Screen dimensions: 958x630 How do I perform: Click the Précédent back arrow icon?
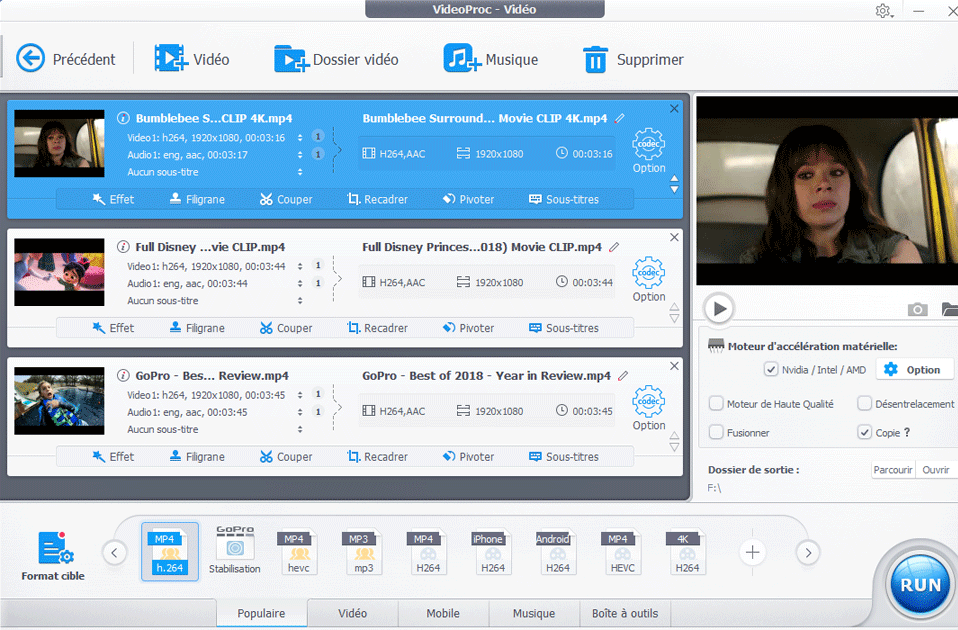pos(31,59)
